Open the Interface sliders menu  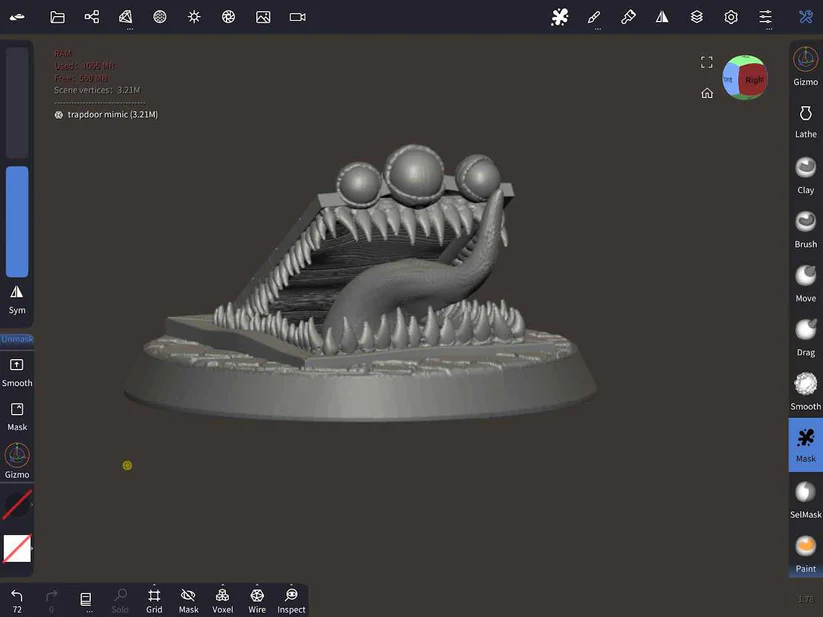765,17
